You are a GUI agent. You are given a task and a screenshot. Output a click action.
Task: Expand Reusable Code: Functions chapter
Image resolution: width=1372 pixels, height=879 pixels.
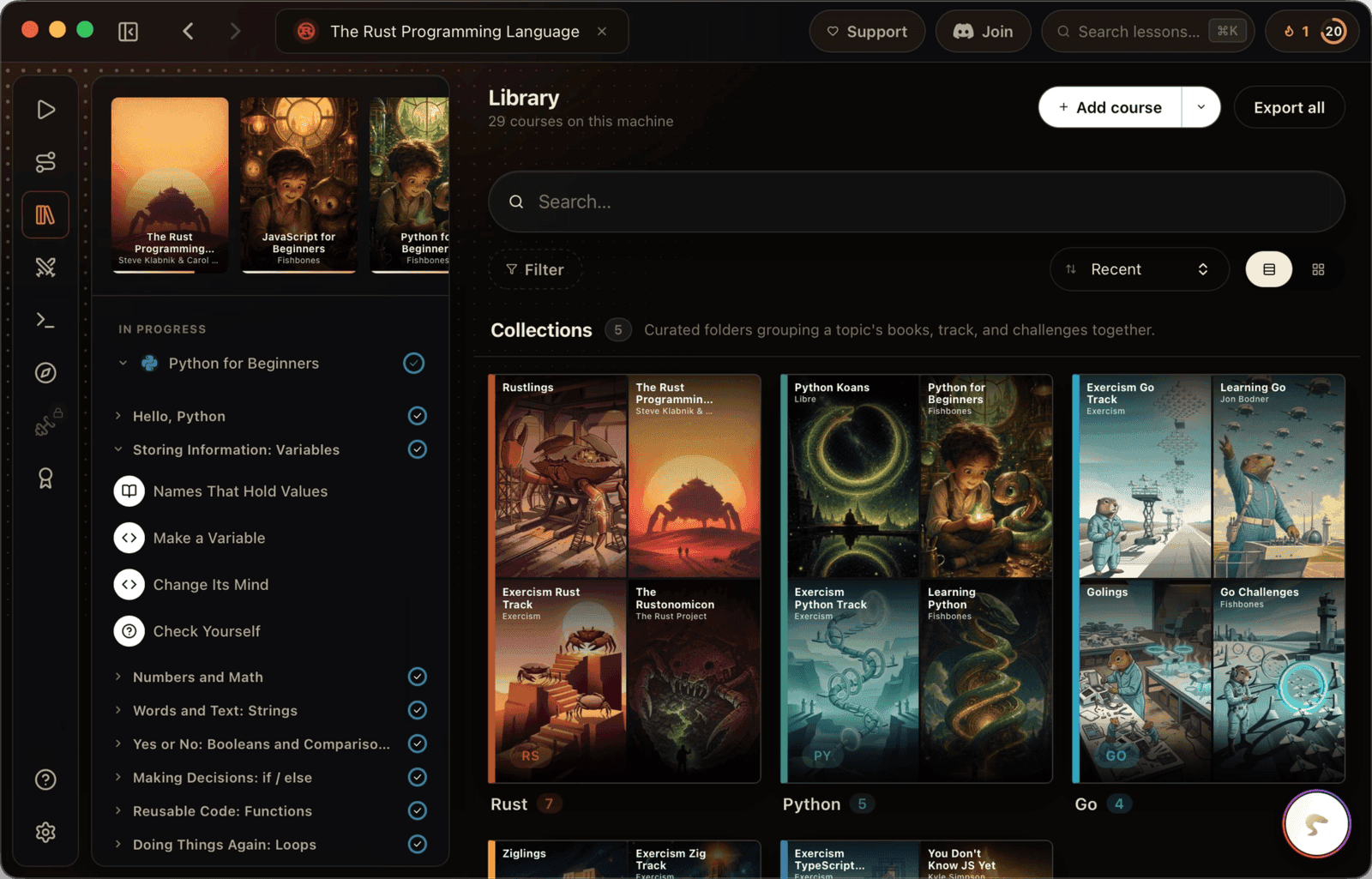118,810
